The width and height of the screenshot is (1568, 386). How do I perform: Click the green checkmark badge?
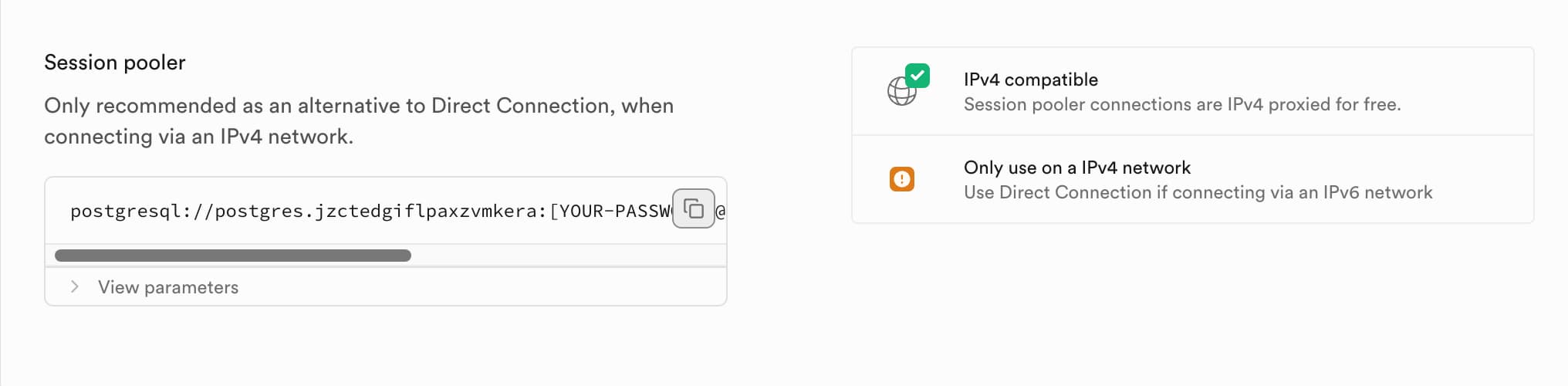917,76
